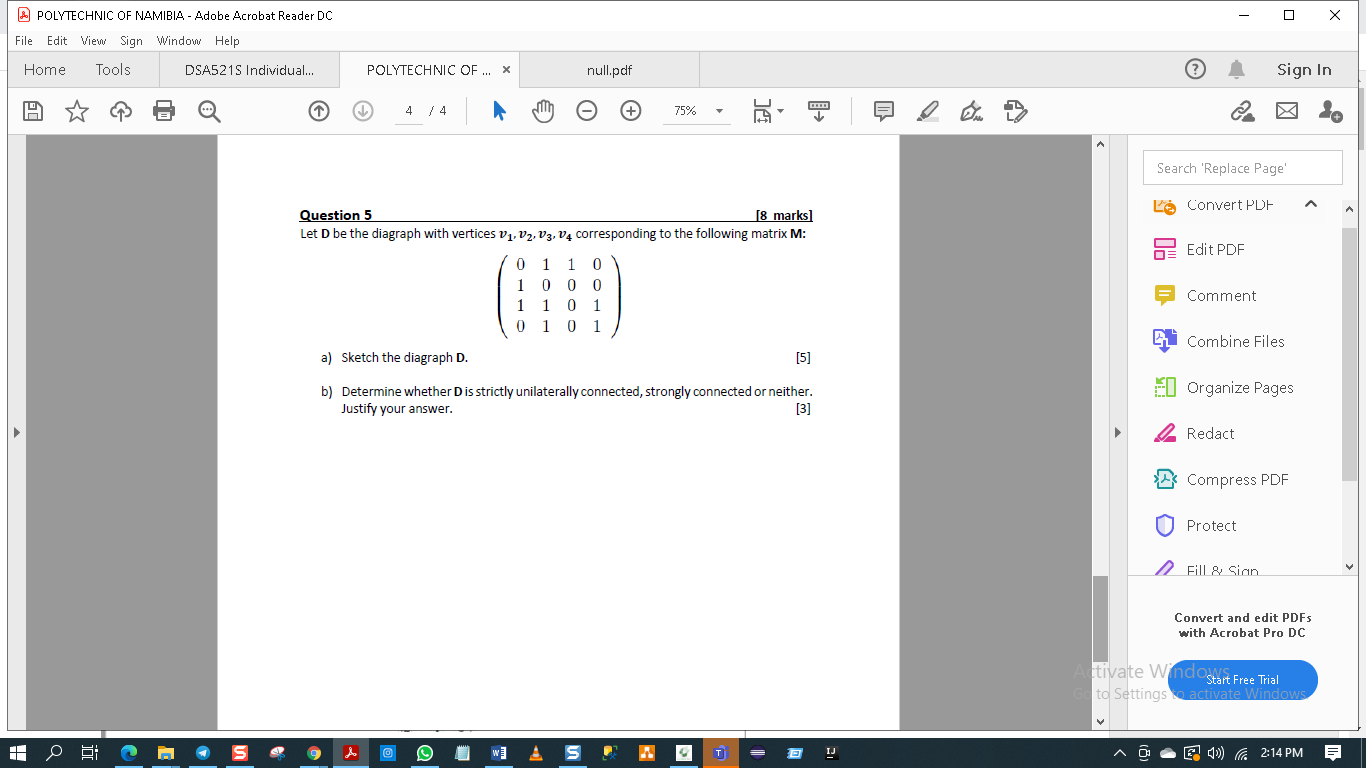Collapse the Convert PDF tool section
1366x768 pixels.
click(1310, 204)
